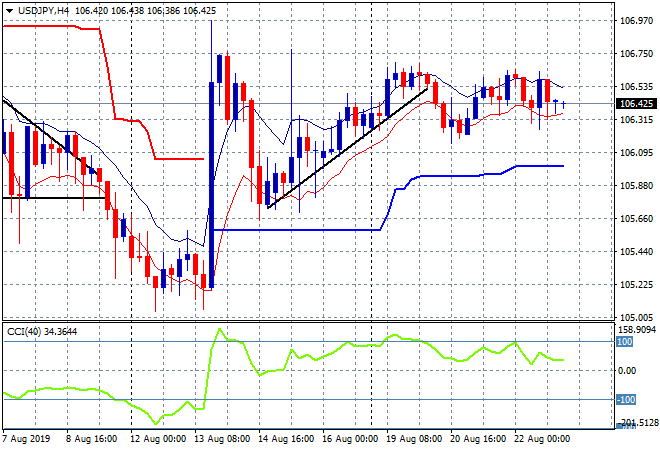Select the black ascending trendline

tap(348, 148)
